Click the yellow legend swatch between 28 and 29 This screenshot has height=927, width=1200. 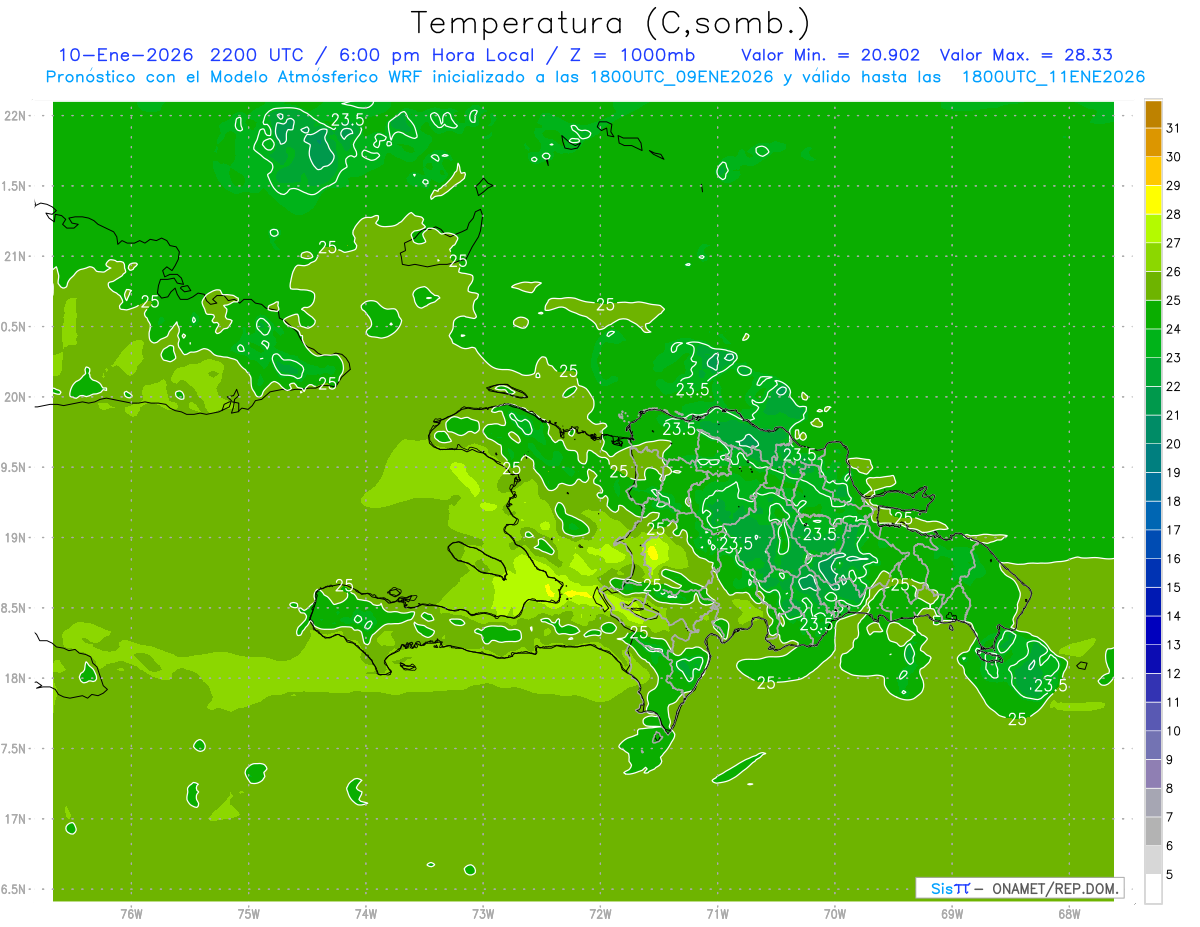(x=1153, y=201)
